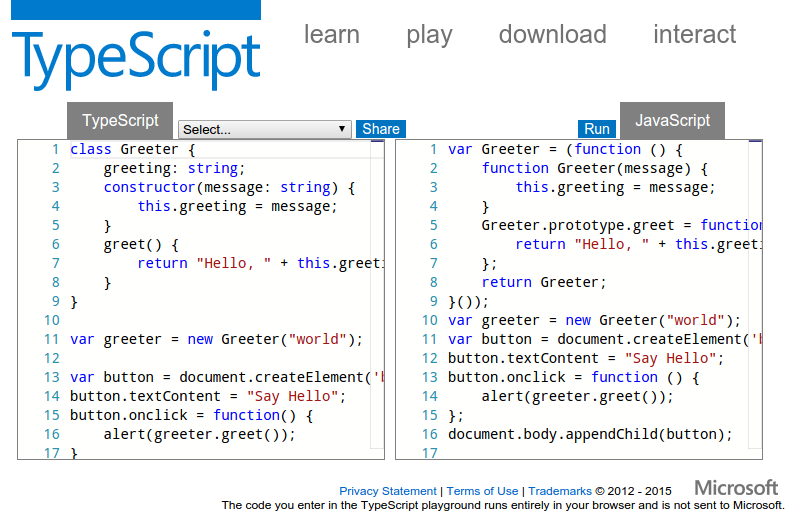Select the TypeScript editor tab
The image size is (793, 525).
(120, 120)
